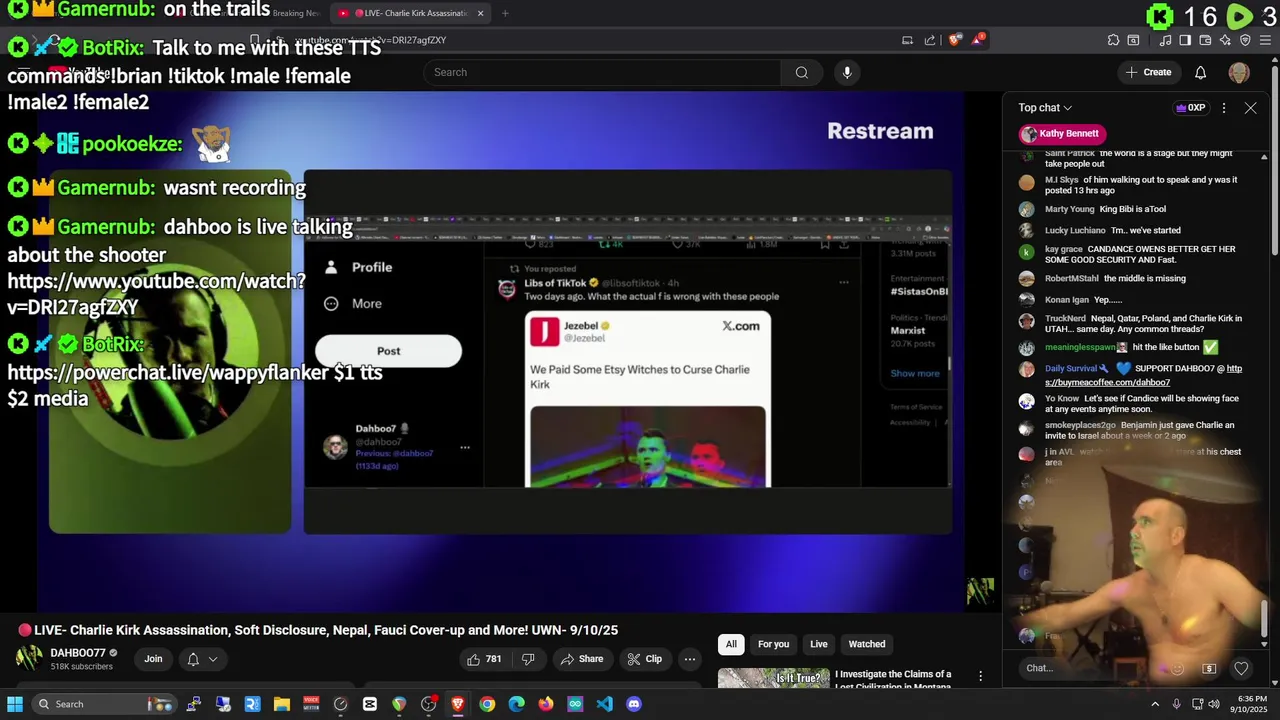Open browser extensions puzzle icon
This screenshot has width=1280, height=720.
coord(1113,40)
